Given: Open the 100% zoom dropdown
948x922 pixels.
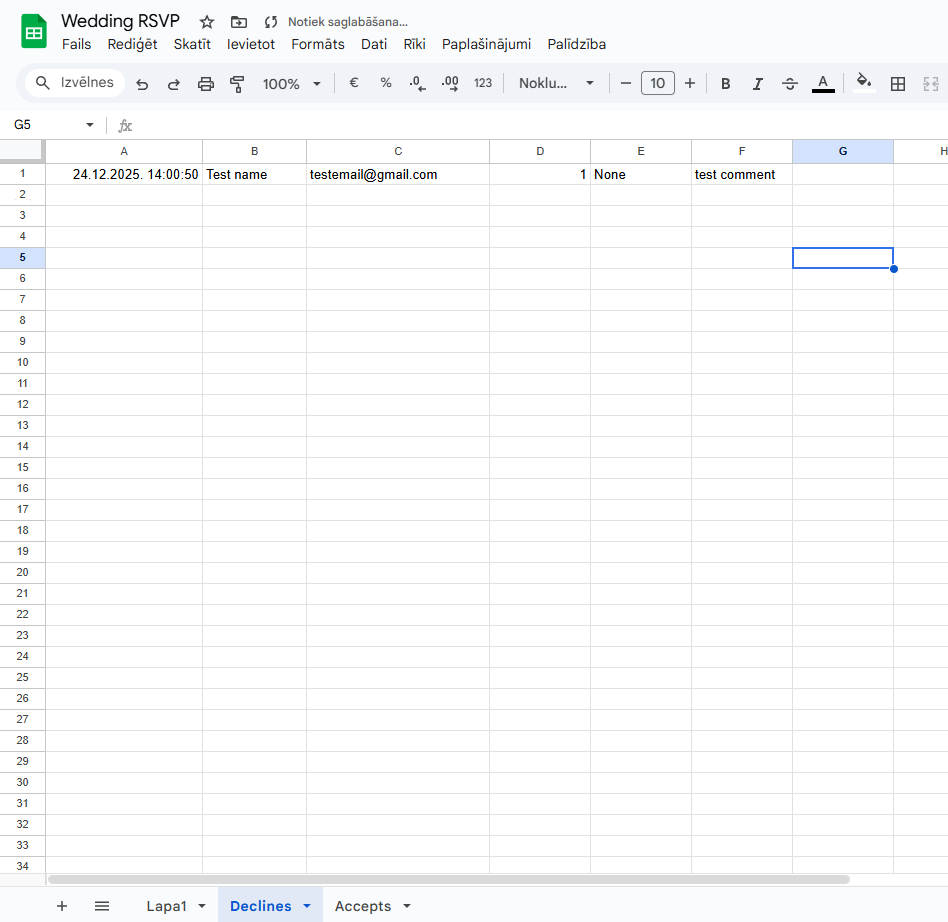Looking at the screenshot, I should pyautogui.click(x=292, y=84).
